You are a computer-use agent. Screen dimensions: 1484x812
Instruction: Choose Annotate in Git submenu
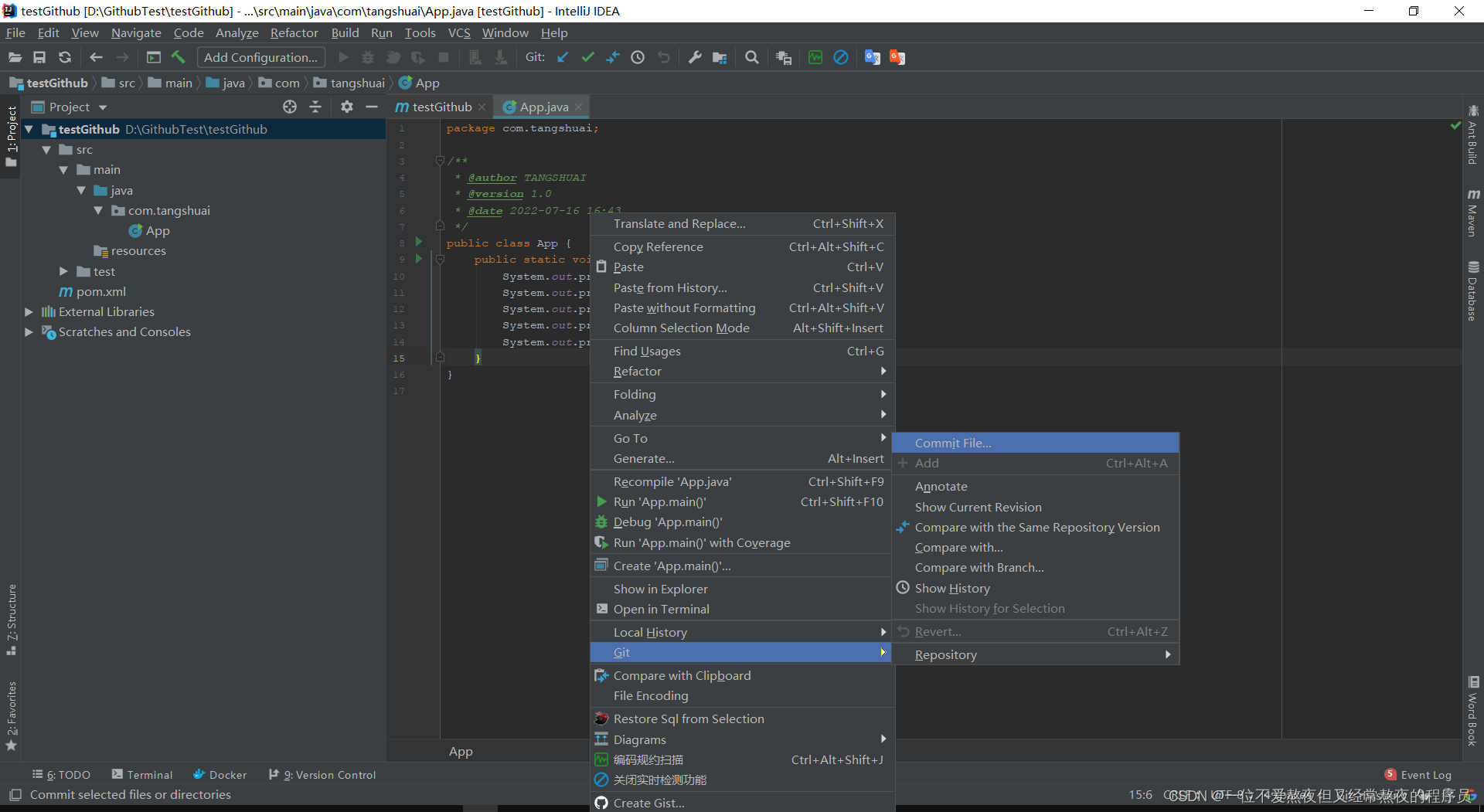(1036, 486)
